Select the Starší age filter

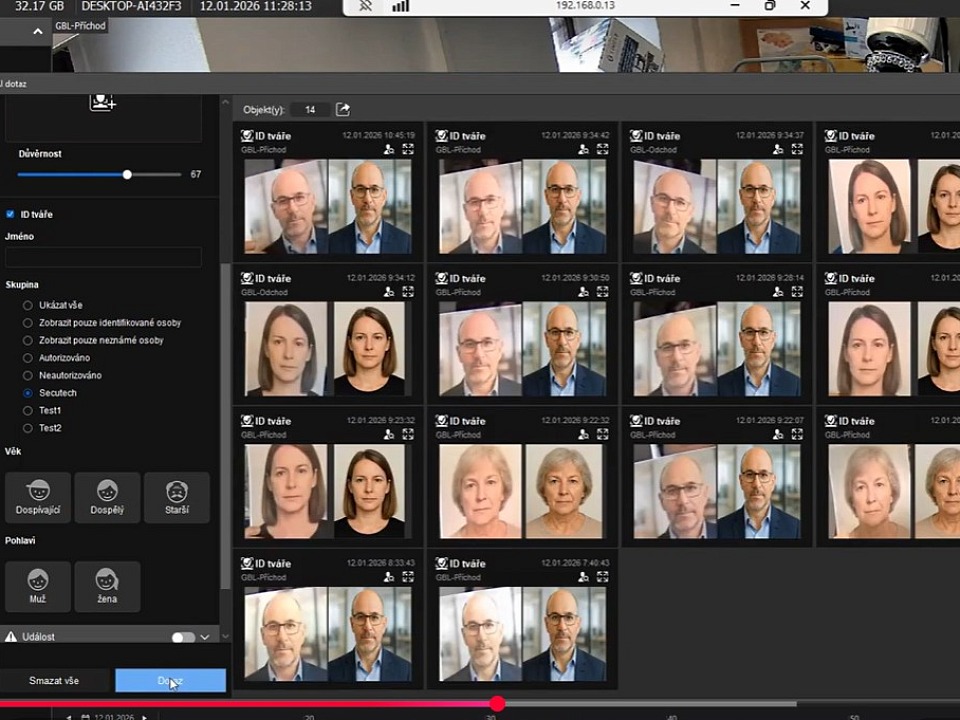pyautogui.click(x=176, y=497)
